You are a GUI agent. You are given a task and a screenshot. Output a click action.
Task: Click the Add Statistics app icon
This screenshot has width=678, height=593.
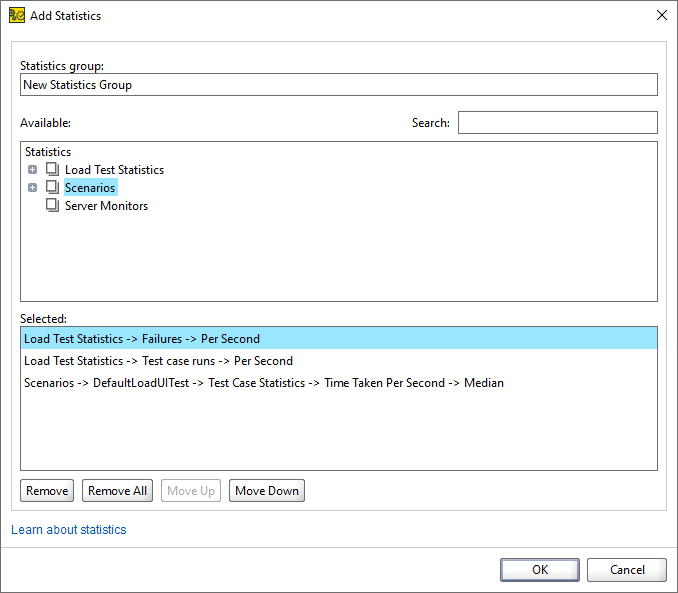(x=17, y=16)
